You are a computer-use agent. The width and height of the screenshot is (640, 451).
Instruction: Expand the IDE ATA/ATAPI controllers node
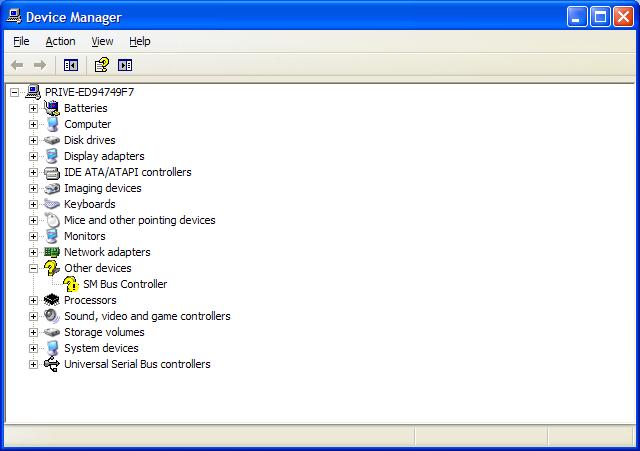[x=33, y=172]
